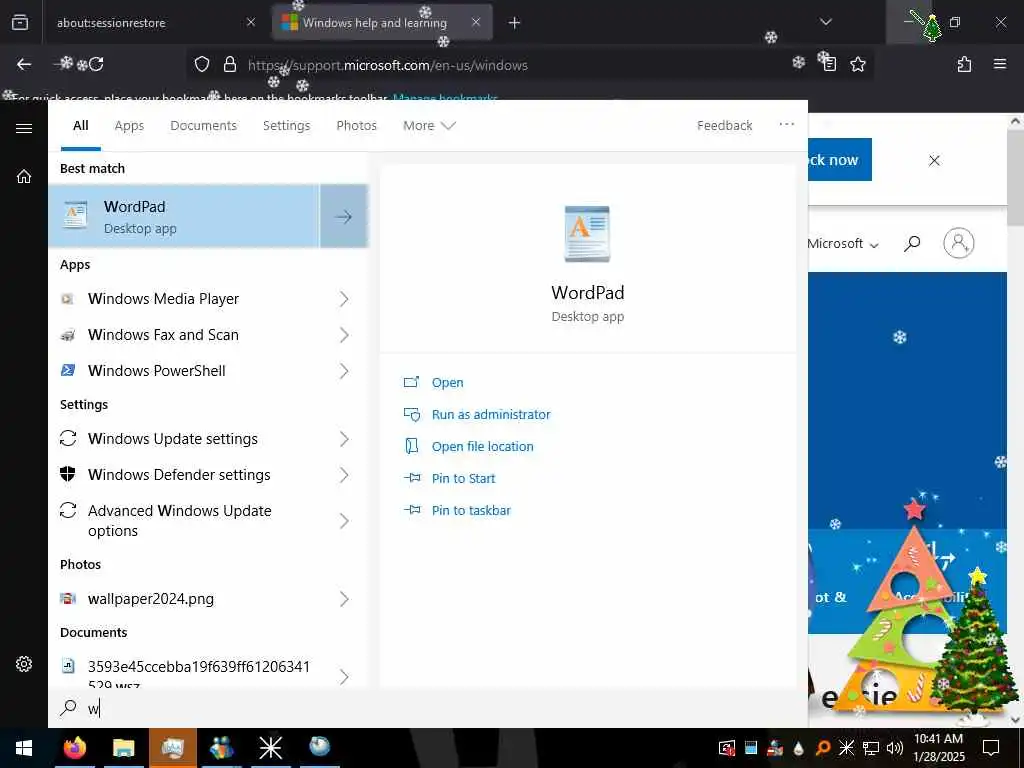Expand Advanced Windows Update options chevron
Screen dimensions: 1024x768
coord(344,520)
